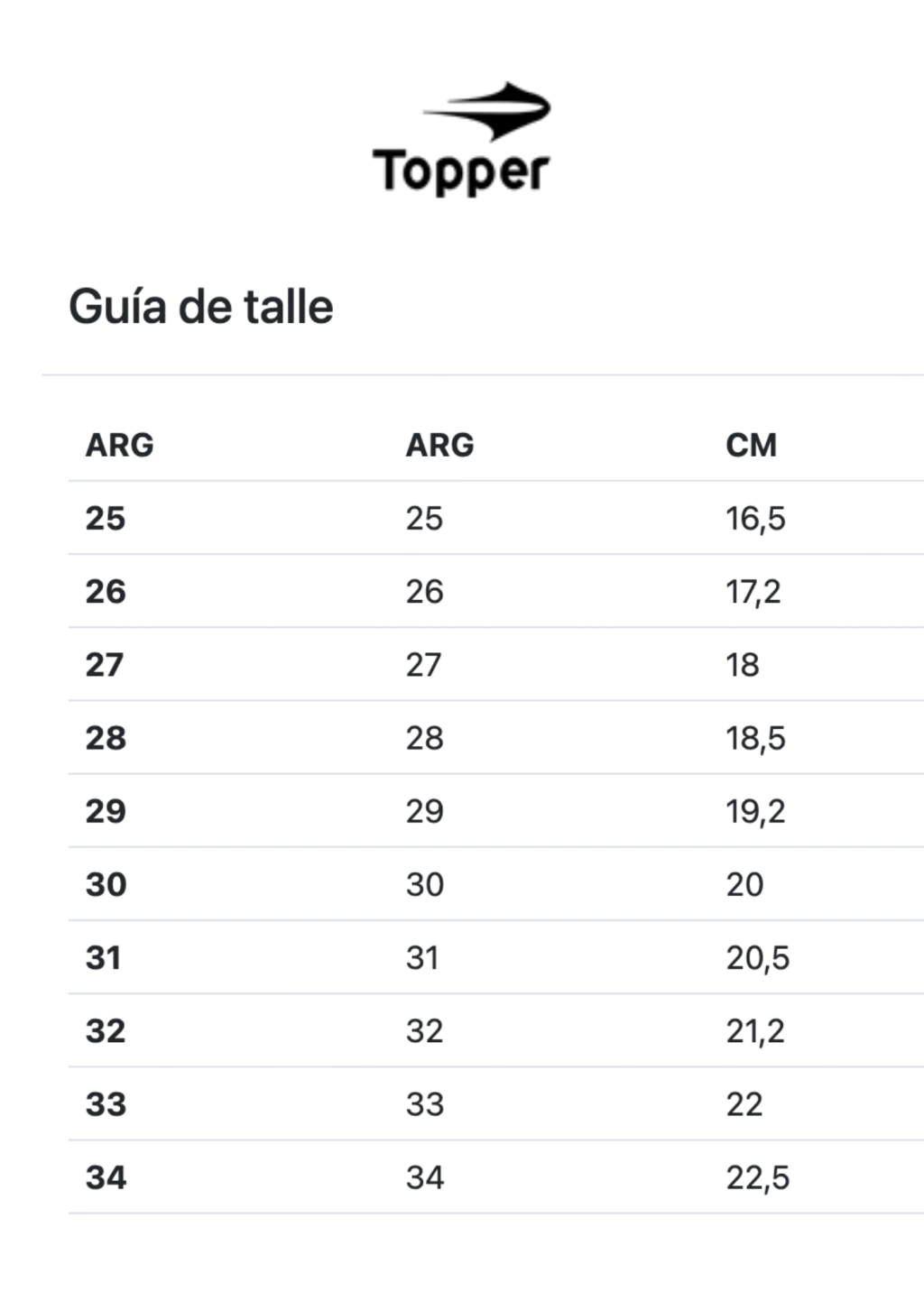Click the 19,2 cm value
Viewport: 924px width, 1310px height.
click(755, 811)
